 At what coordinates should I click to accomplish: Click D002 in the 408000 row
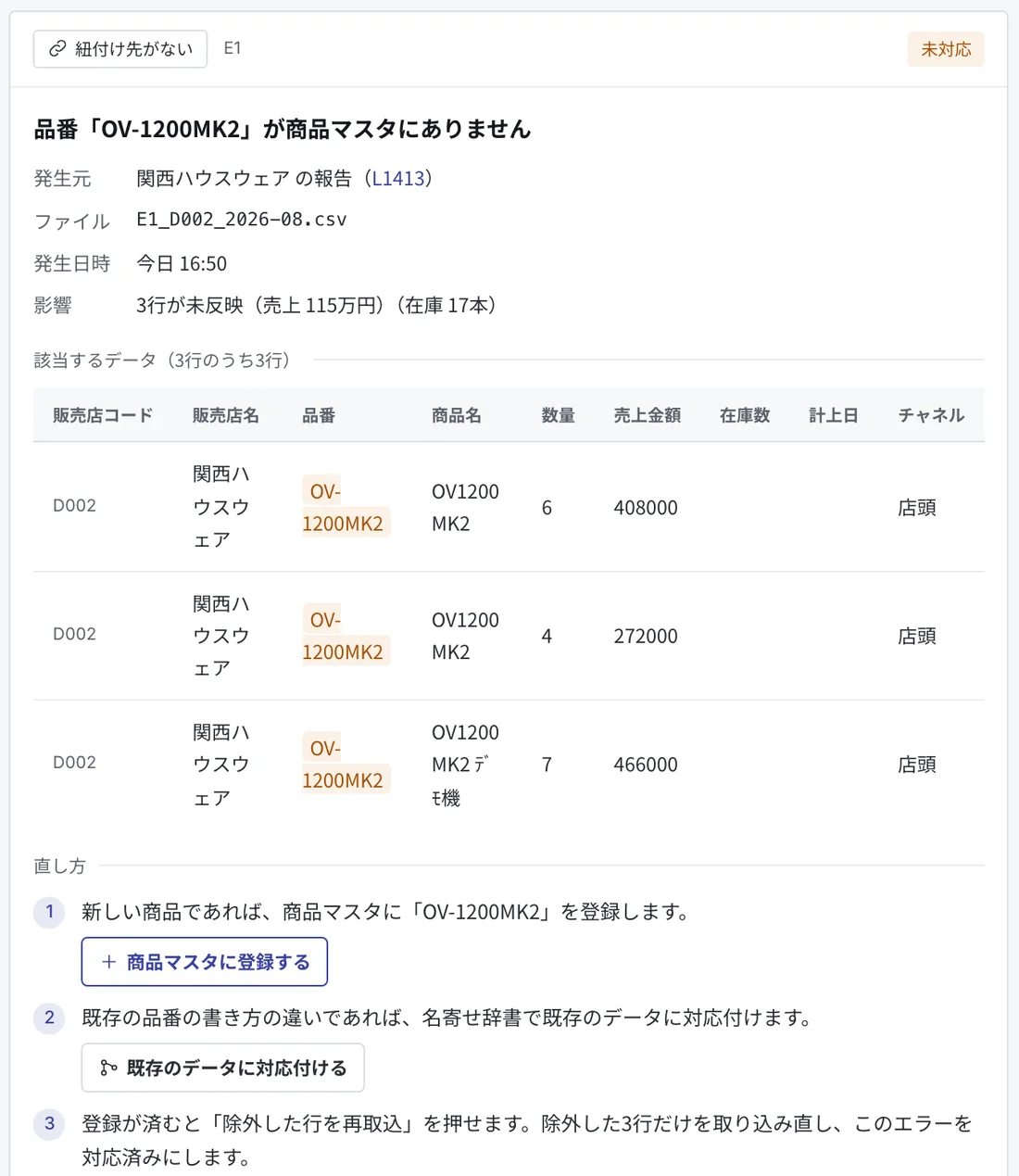[74, 506]
